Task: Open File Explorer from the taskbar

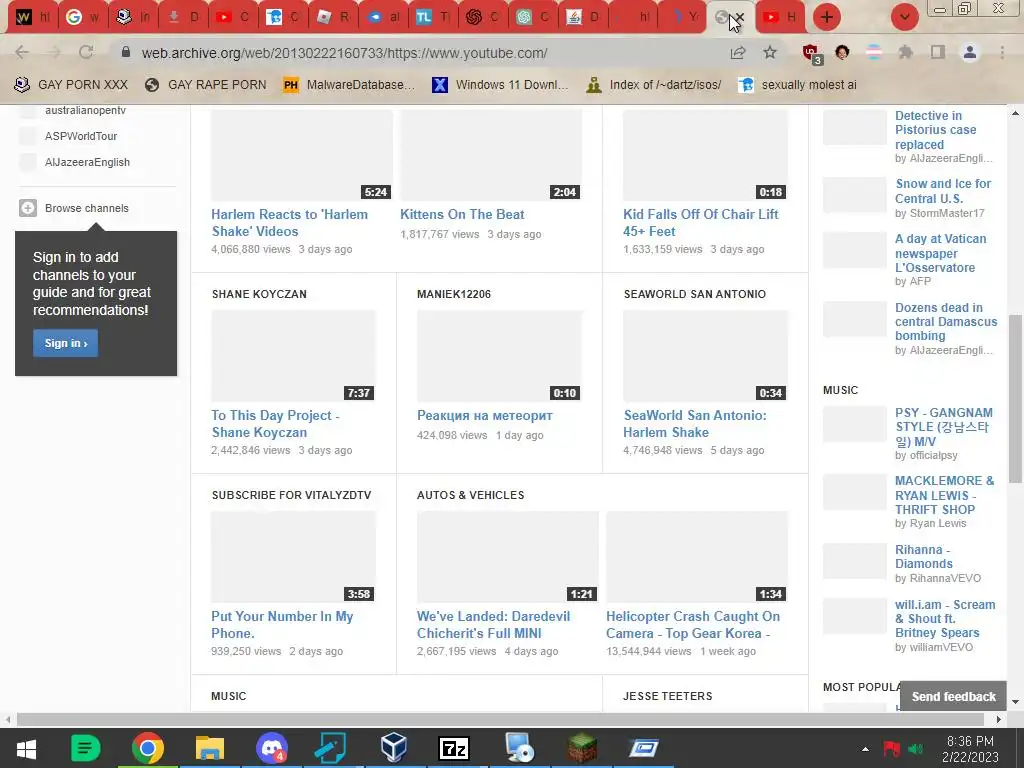Action: pyautogui.click(x=210, y=748)
